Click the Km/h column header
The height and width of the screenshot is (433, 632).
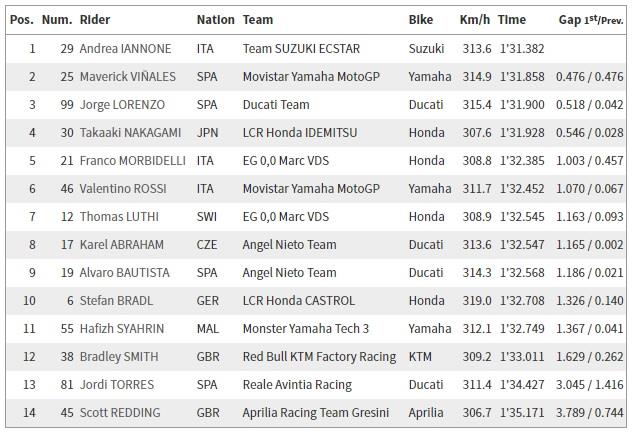476,19
